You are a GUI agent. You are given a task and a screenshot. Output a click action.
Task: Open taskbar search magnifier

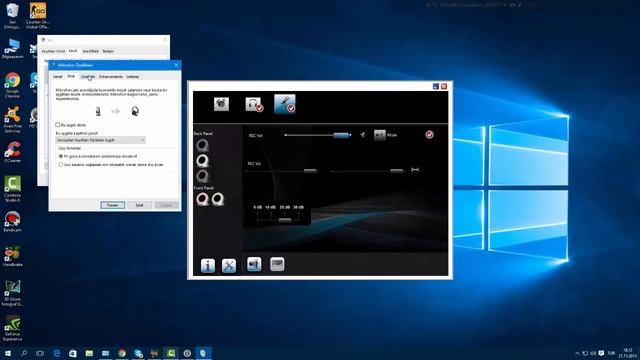(x=24, y=353)
